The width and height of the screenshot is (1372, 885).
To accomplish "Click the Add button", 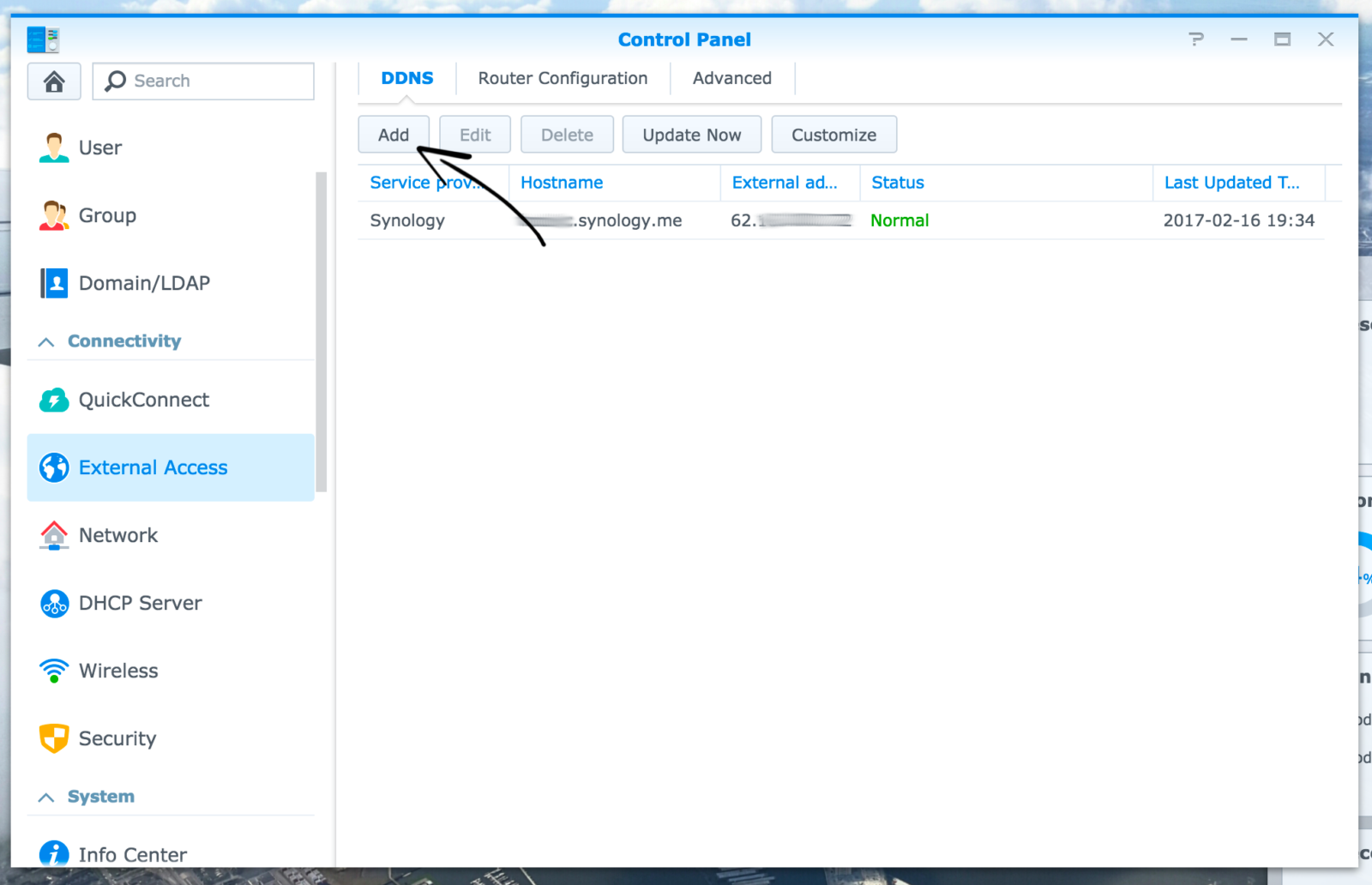I will coord(394,135).
